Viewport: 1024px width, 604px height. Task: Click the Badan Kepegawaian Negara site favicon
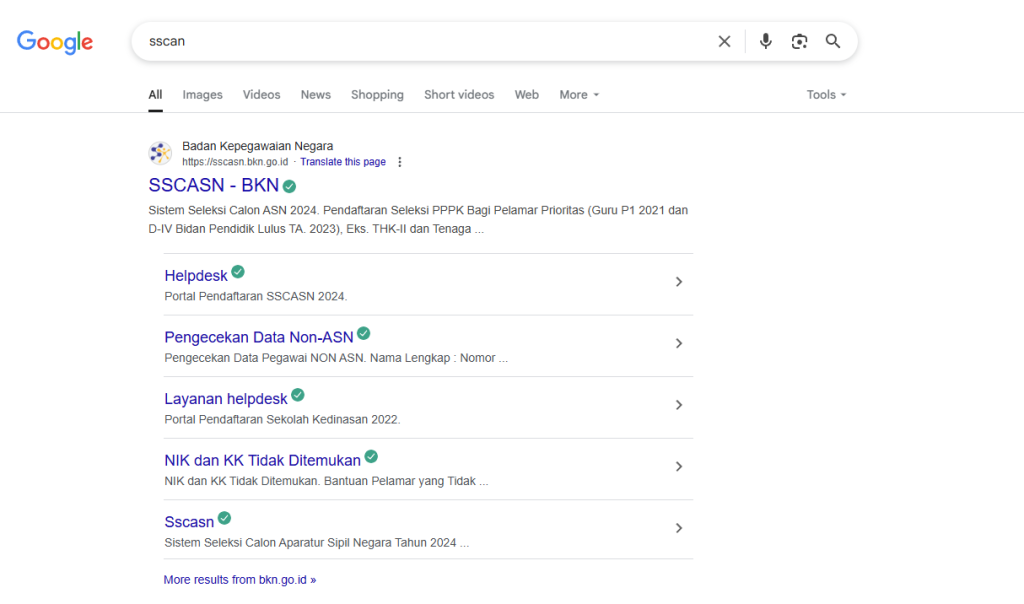click(160, 153)
